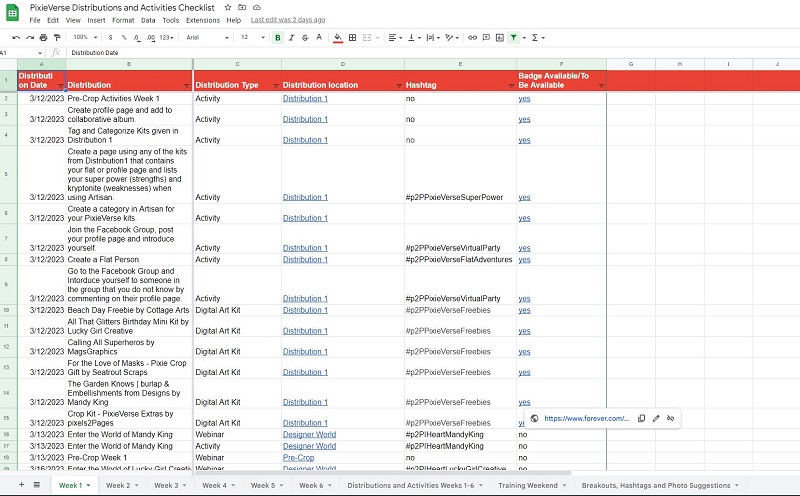Open filter on Badge Available column
Screen dimensions: 800x496
(x=601, y=86)
